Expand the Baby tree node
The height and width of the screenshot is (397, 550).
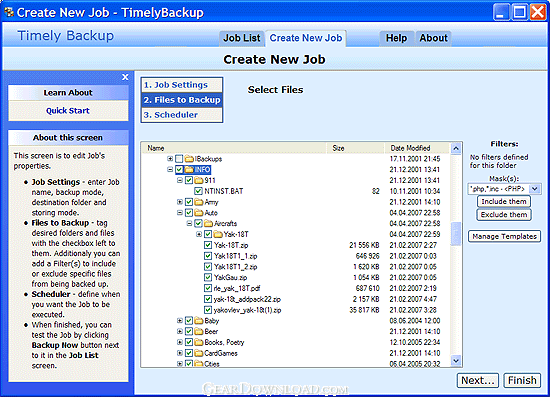click(180, 321)
